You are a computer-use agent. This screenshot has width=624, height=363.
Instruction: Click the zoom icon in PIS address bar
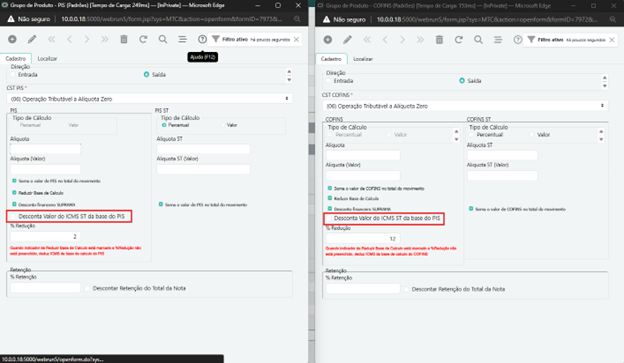click(x=297, y=19)
